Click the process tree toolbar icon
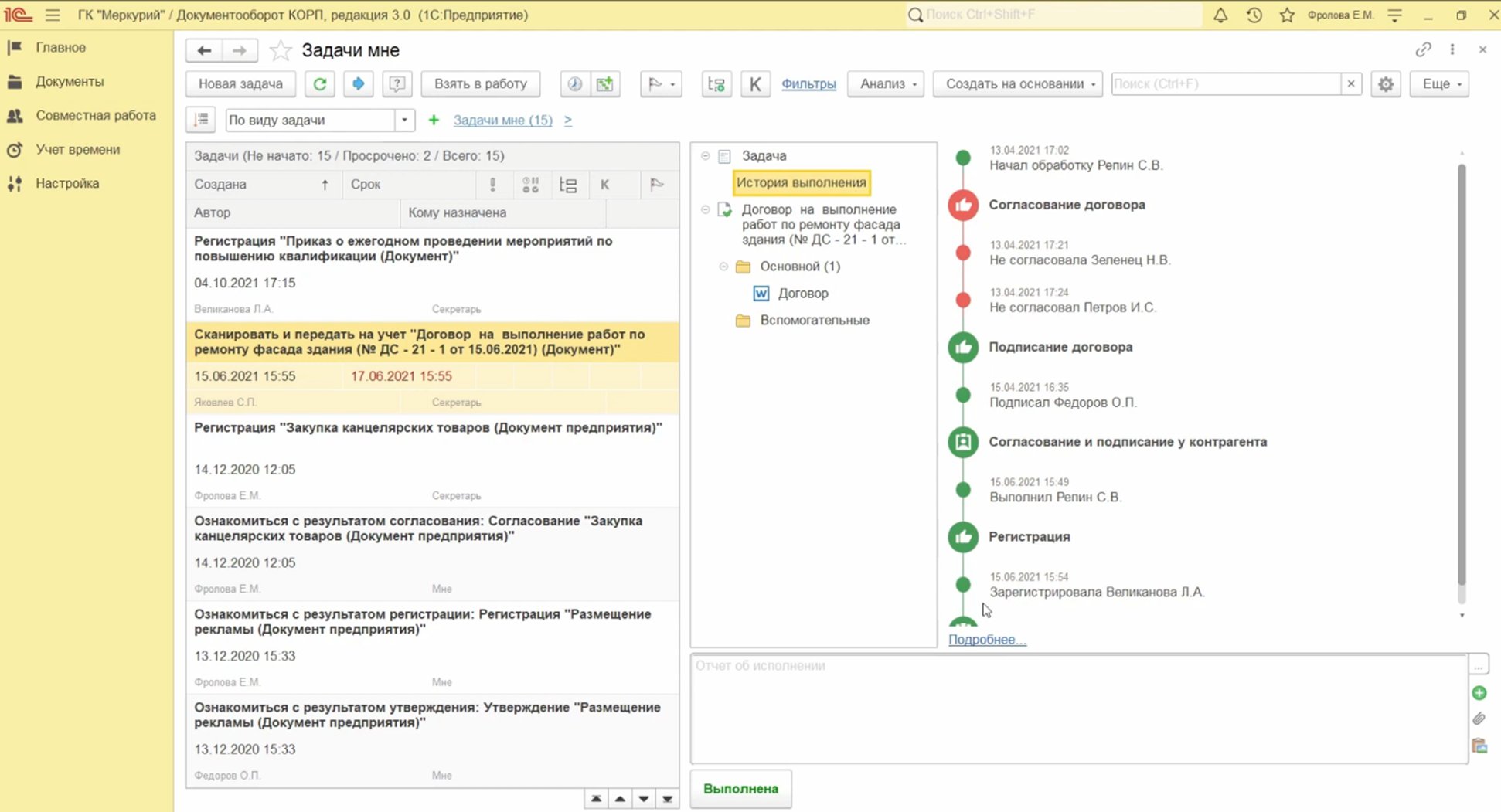Image resolution: width=1501 pixels, height=812 pixels. coord(716,83)
